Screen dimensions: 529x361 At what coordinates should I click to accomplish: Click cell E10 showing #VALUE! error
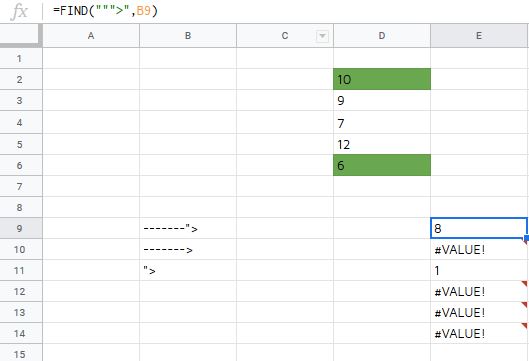(480, 249)
